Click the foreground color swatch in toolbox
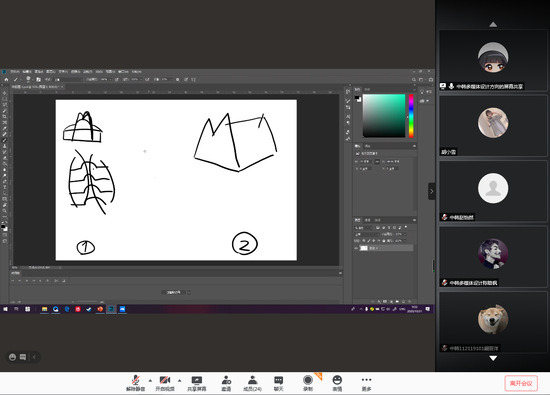 (3, 227)
